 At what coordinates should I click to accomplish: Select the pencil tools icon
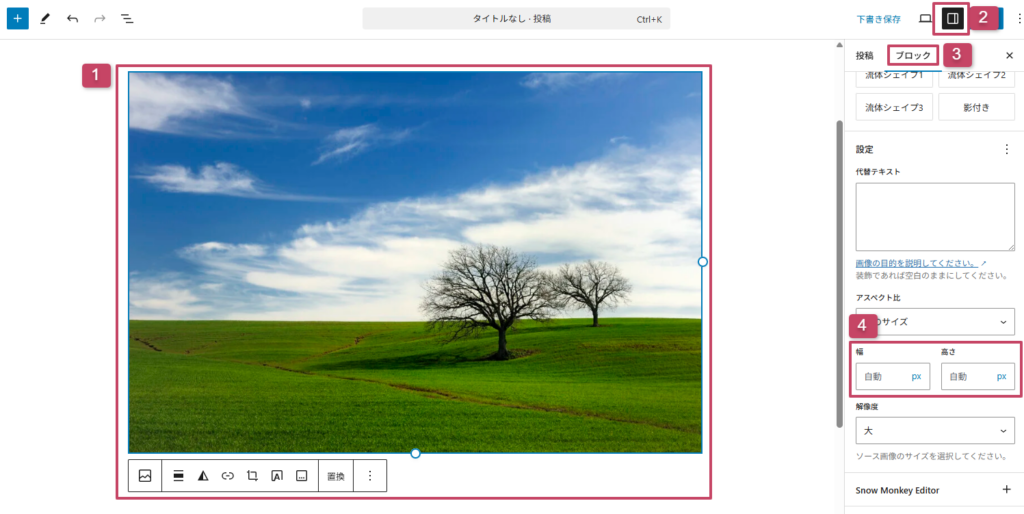coord(45,19)
